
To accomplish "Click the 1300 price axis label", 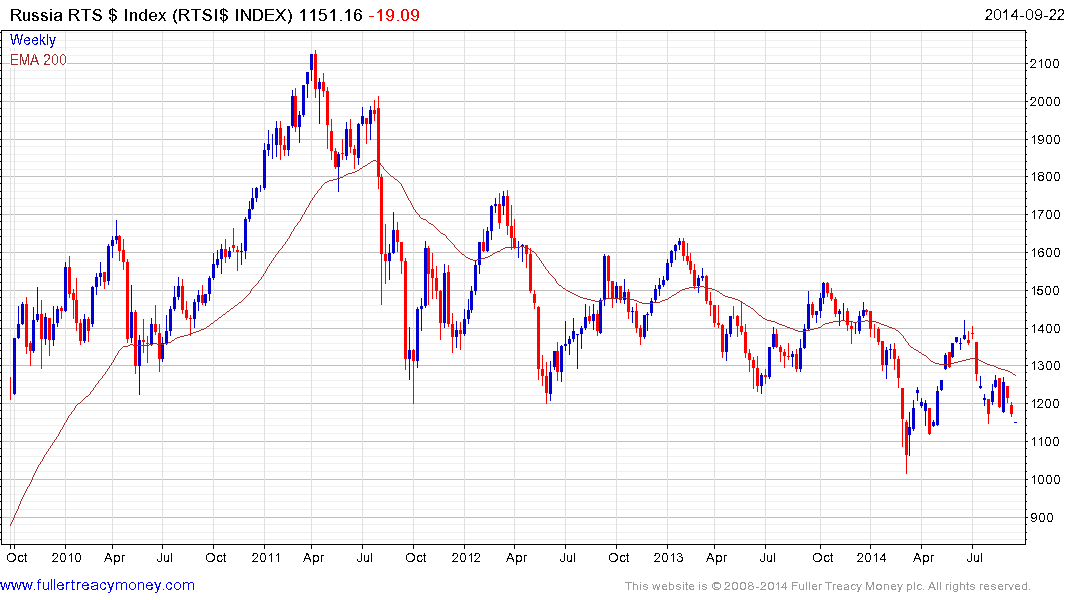I will (1045, 366).
